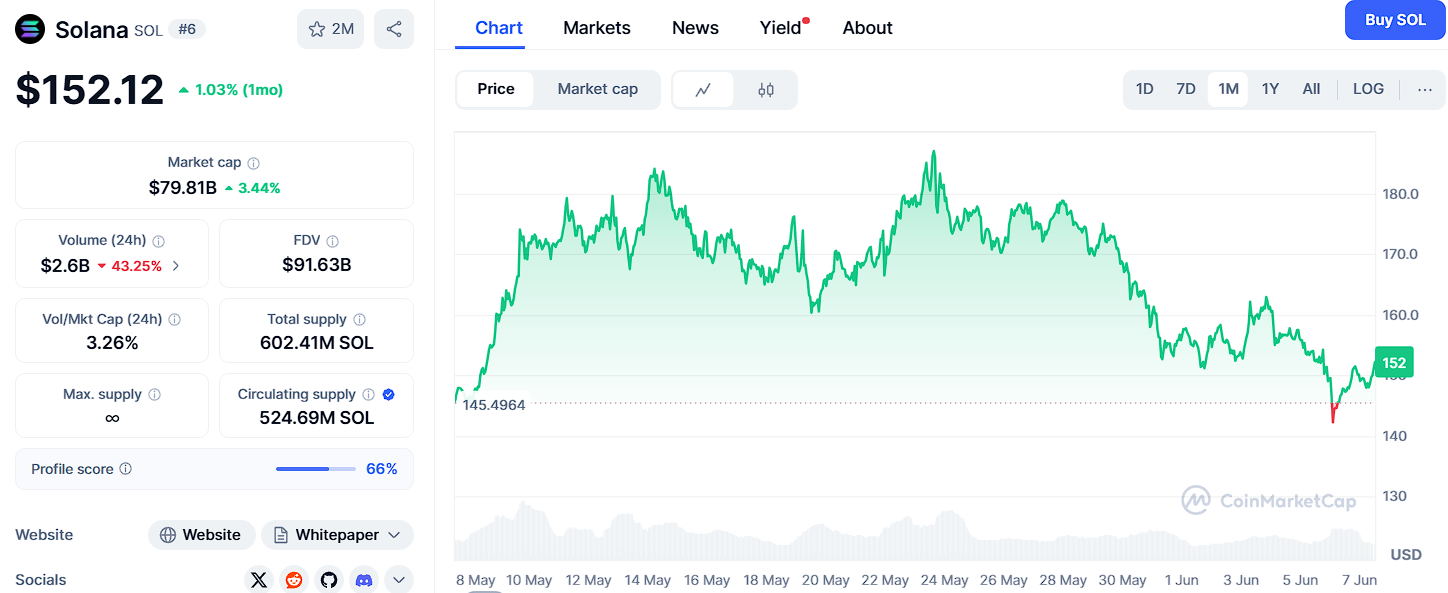The height and width of the screenshot is (593, 1448).
Task: Add Solana to watchlist with star button
Action: pyautogui.click(x=330, y=29)
